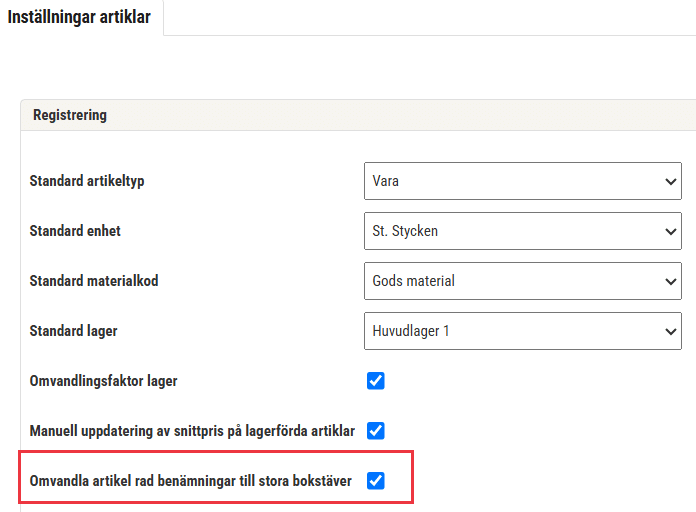Expand the Gods material dropdown
This screenshot has height=512, width=696.
click(523, 281)
